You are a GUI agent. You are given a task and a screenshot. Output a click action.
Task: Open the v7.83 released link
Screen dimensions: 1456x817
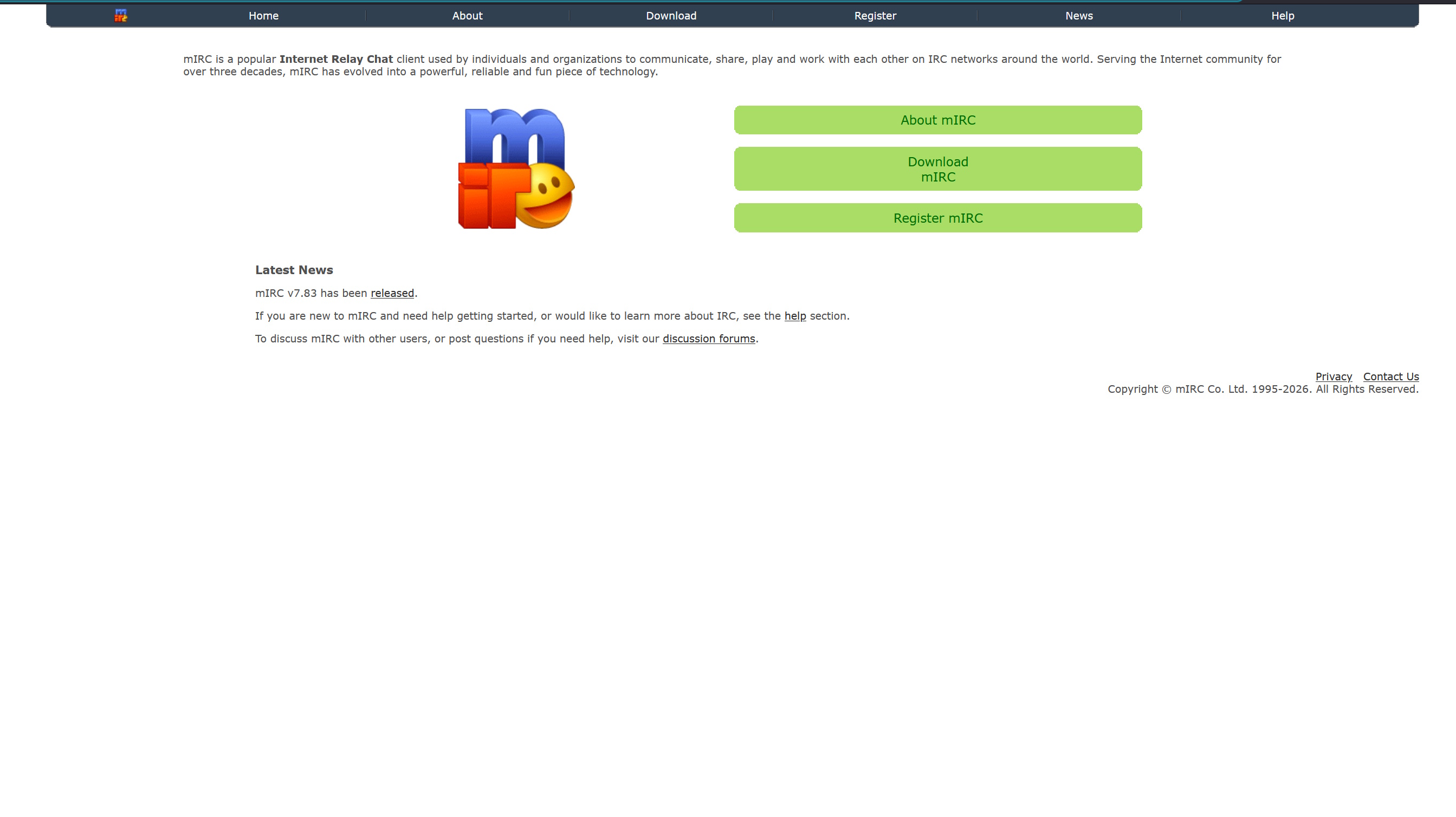[x=392, y=293]
